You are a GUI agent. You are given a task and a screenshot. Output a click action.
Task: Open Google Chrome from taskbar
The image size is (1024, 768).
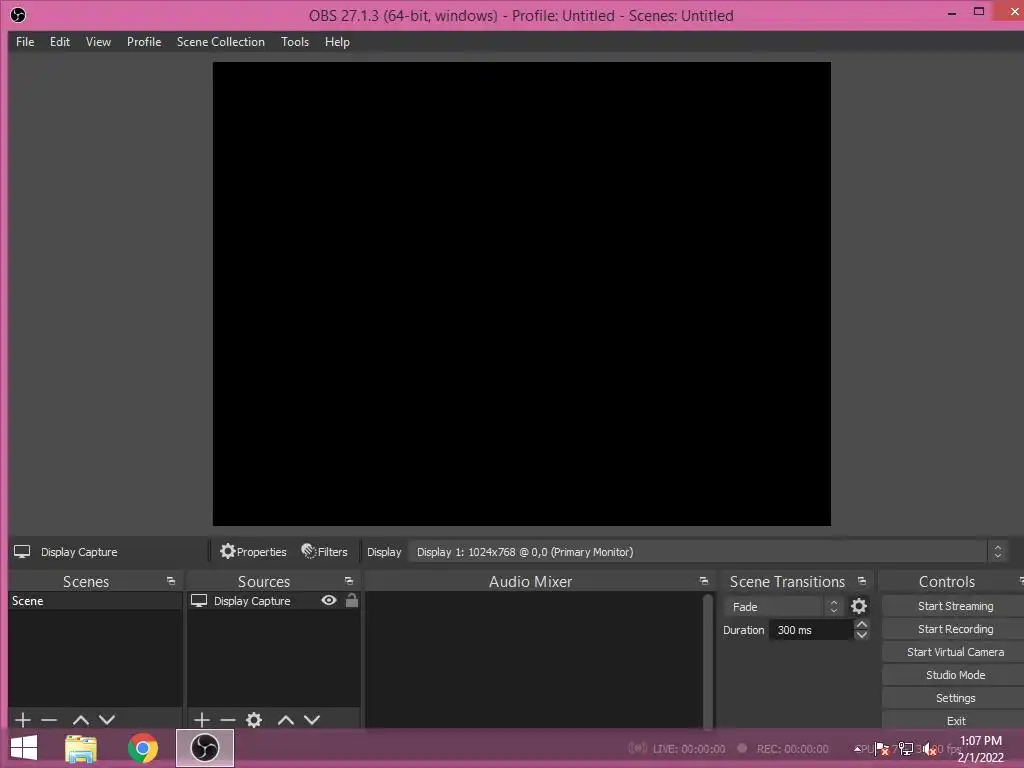142,748
